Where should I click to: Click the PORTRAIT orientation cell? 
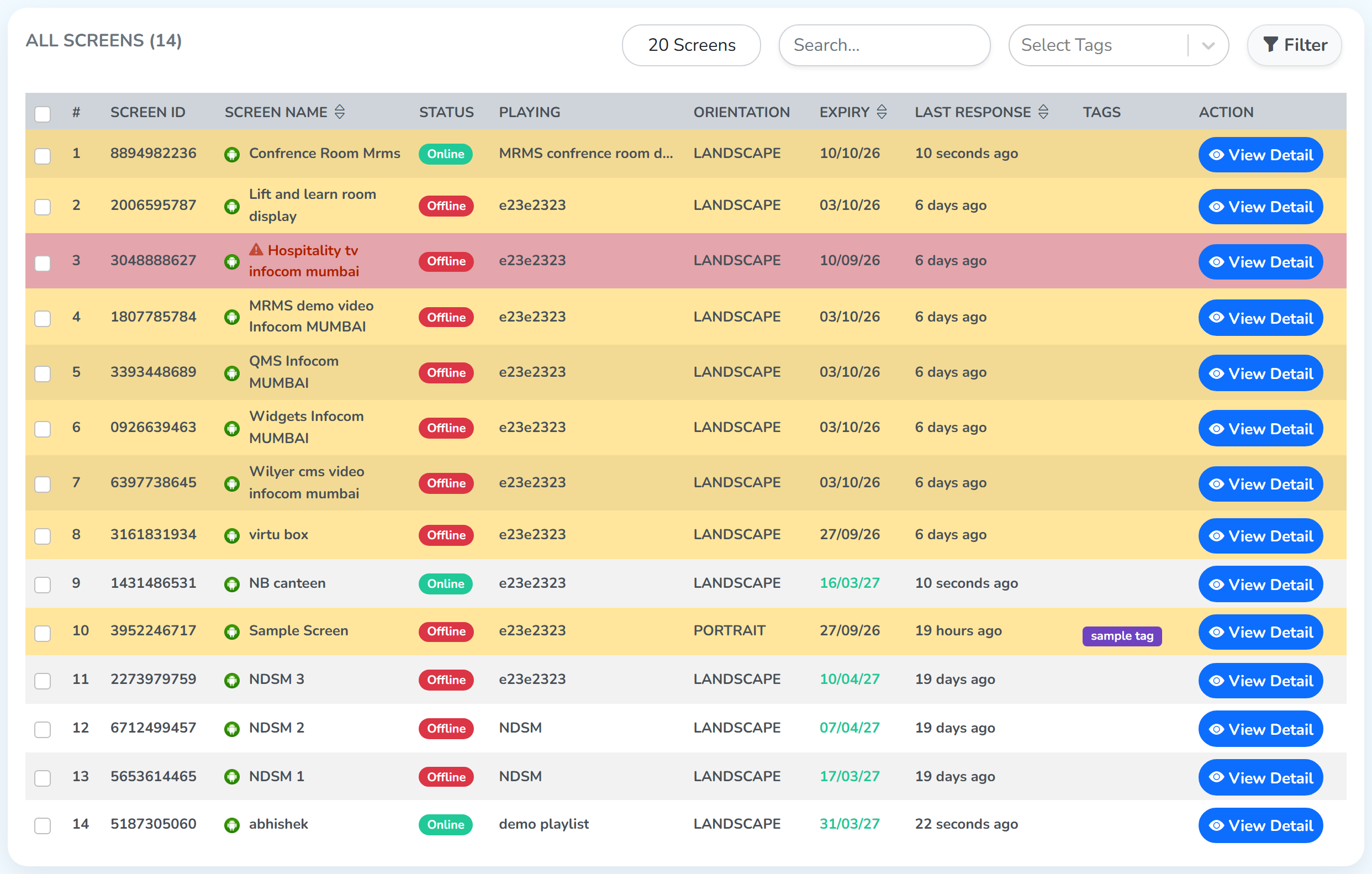pos(729,631)
